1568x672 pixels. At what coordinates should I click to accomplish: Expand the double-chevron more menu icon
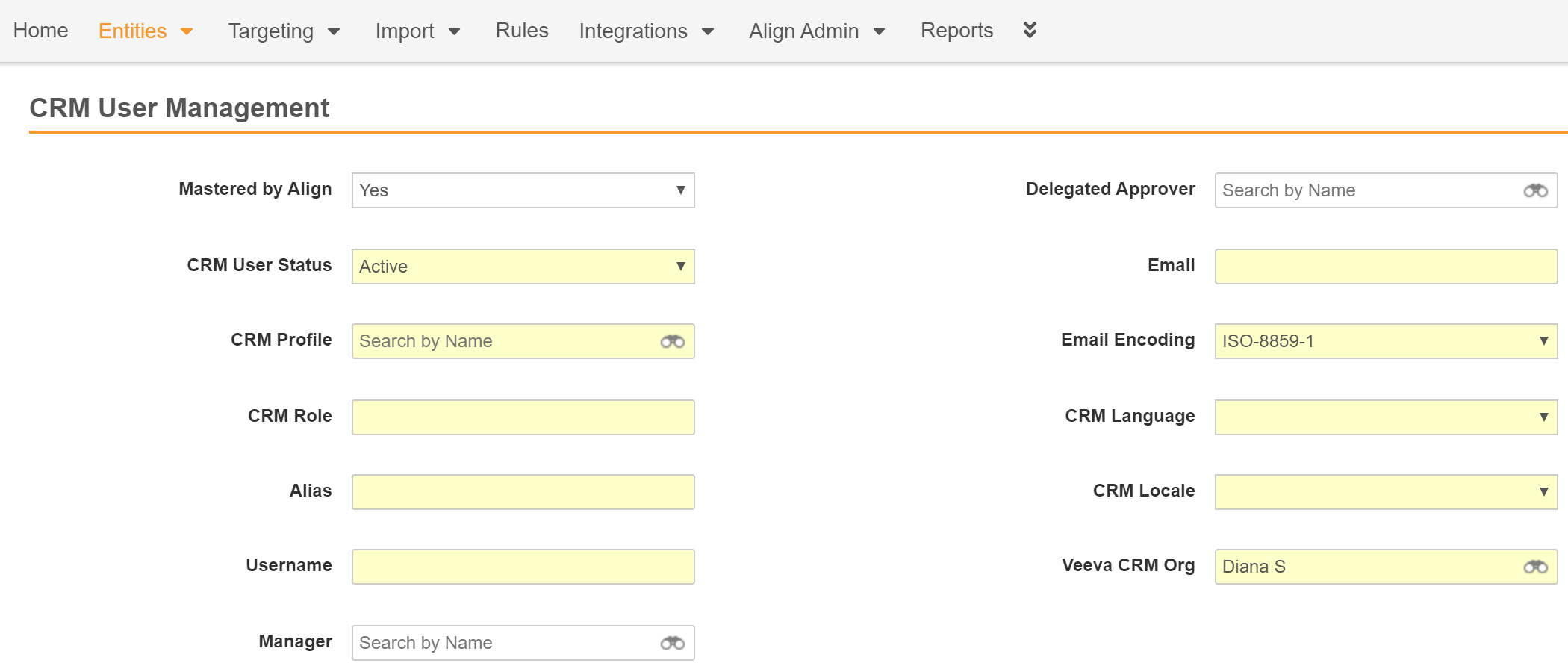1030,30
